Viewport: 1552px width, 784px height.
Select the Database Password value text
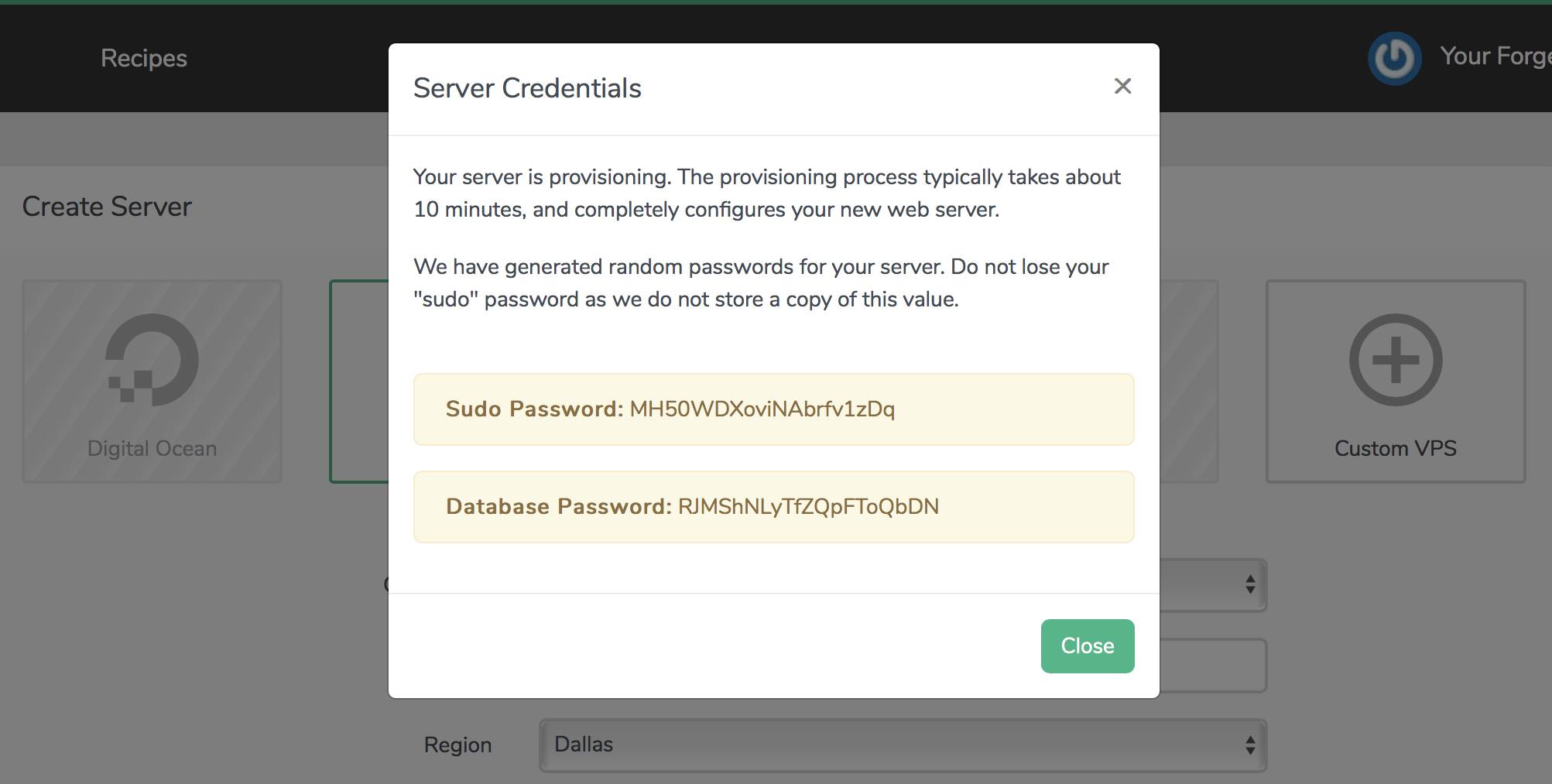coord(807,506)
